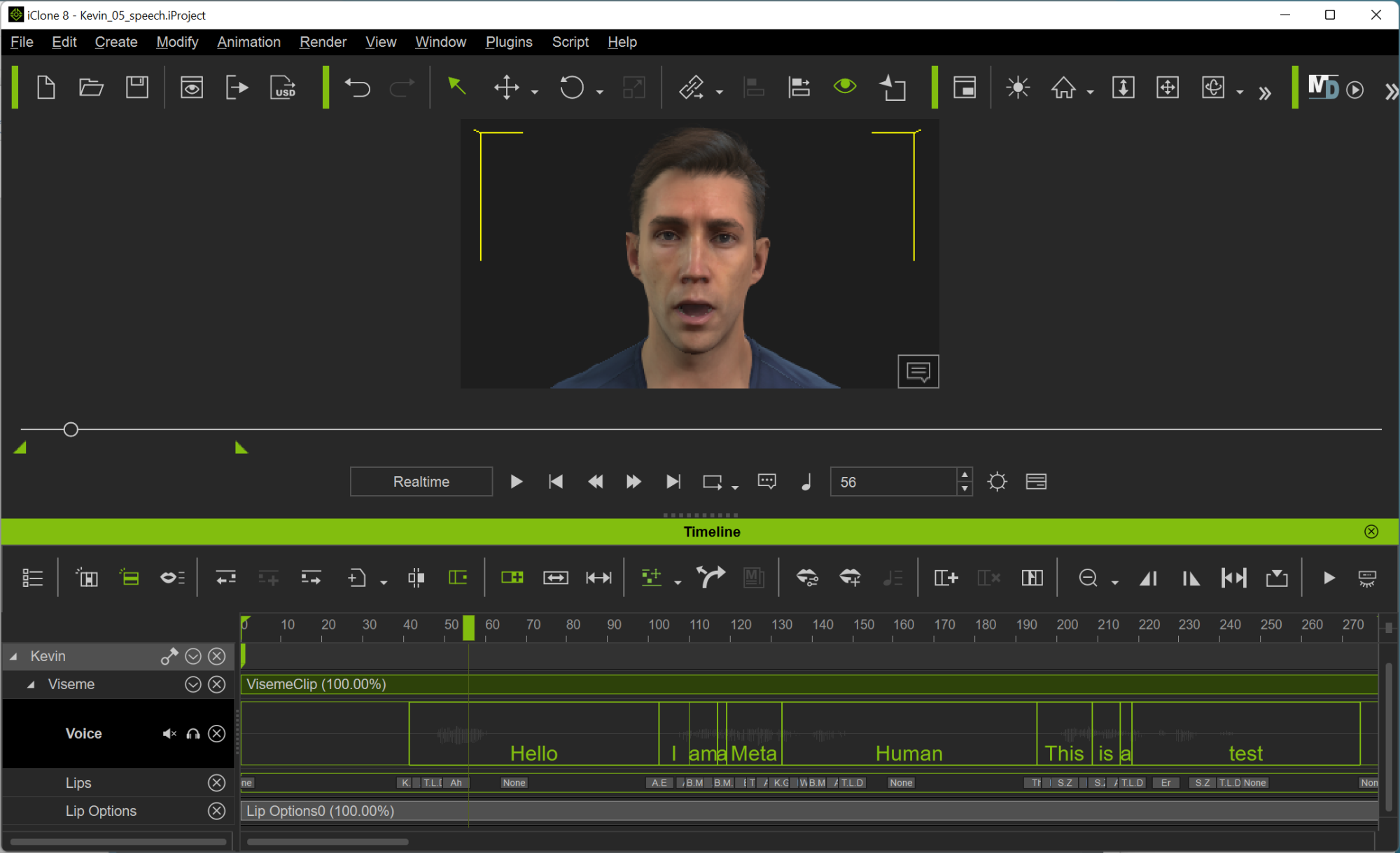Choose the green arrow Select tool
The image size is (1400, 853).
coord(456,86)
